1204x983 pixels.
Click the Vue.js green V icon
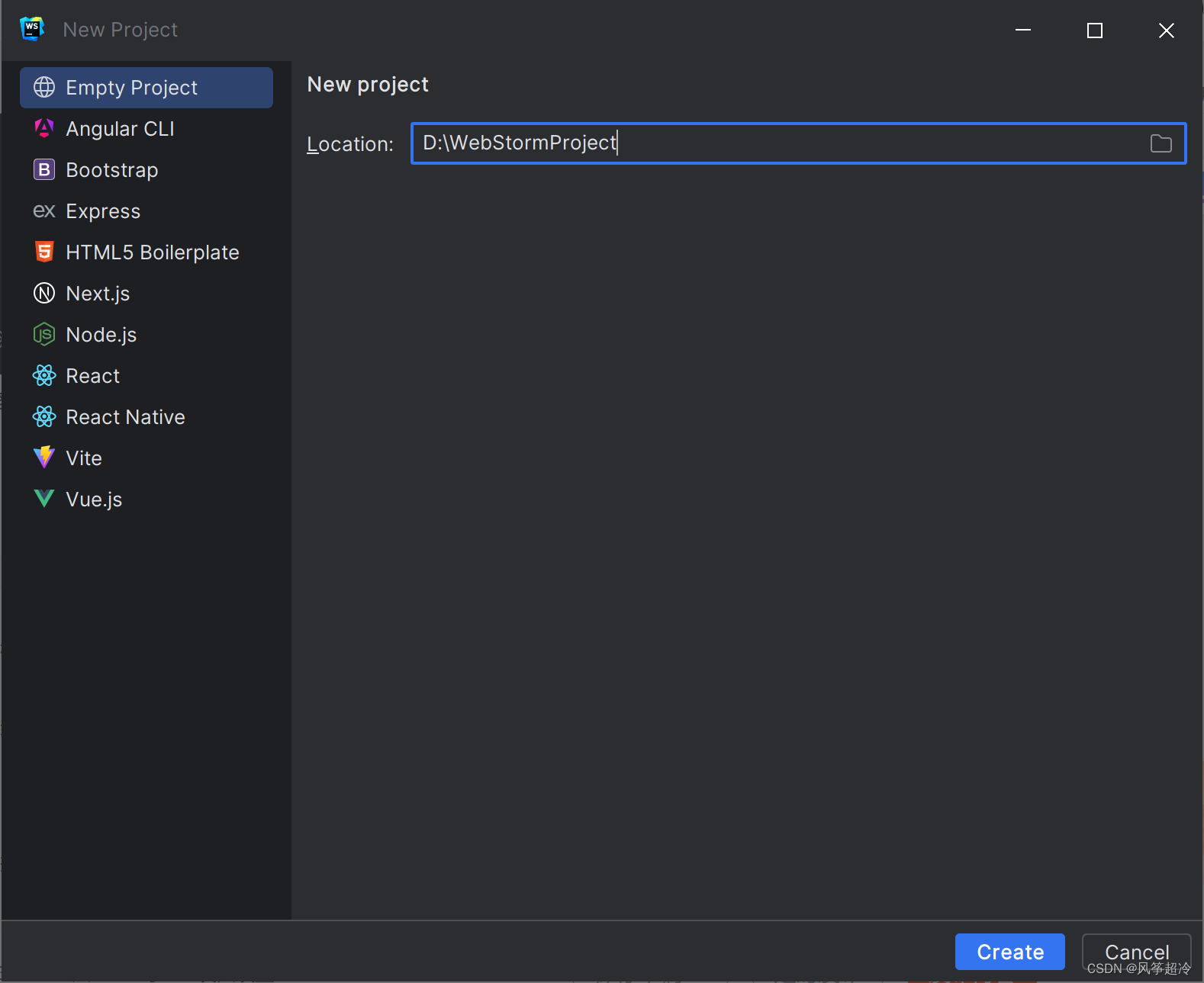pos(44,499)
